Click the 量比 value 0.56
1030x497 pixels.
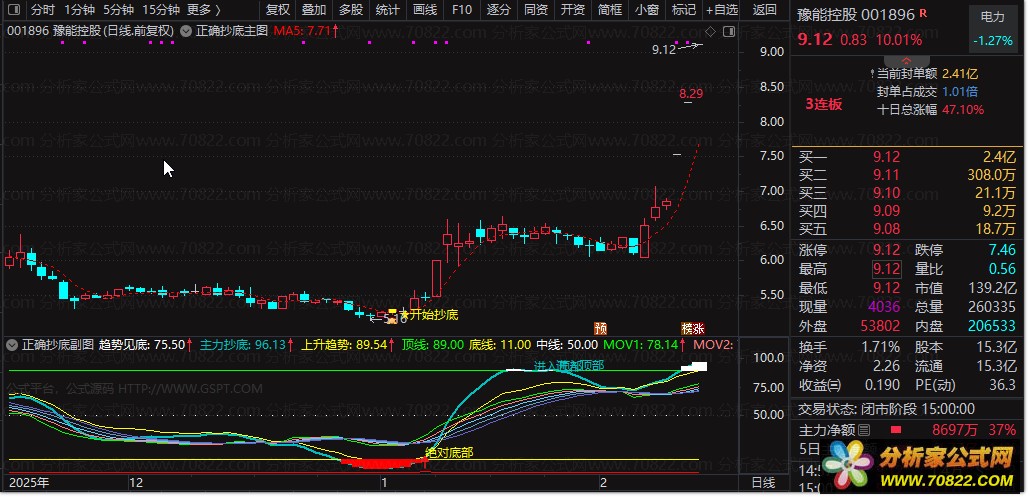point(1002,269)
